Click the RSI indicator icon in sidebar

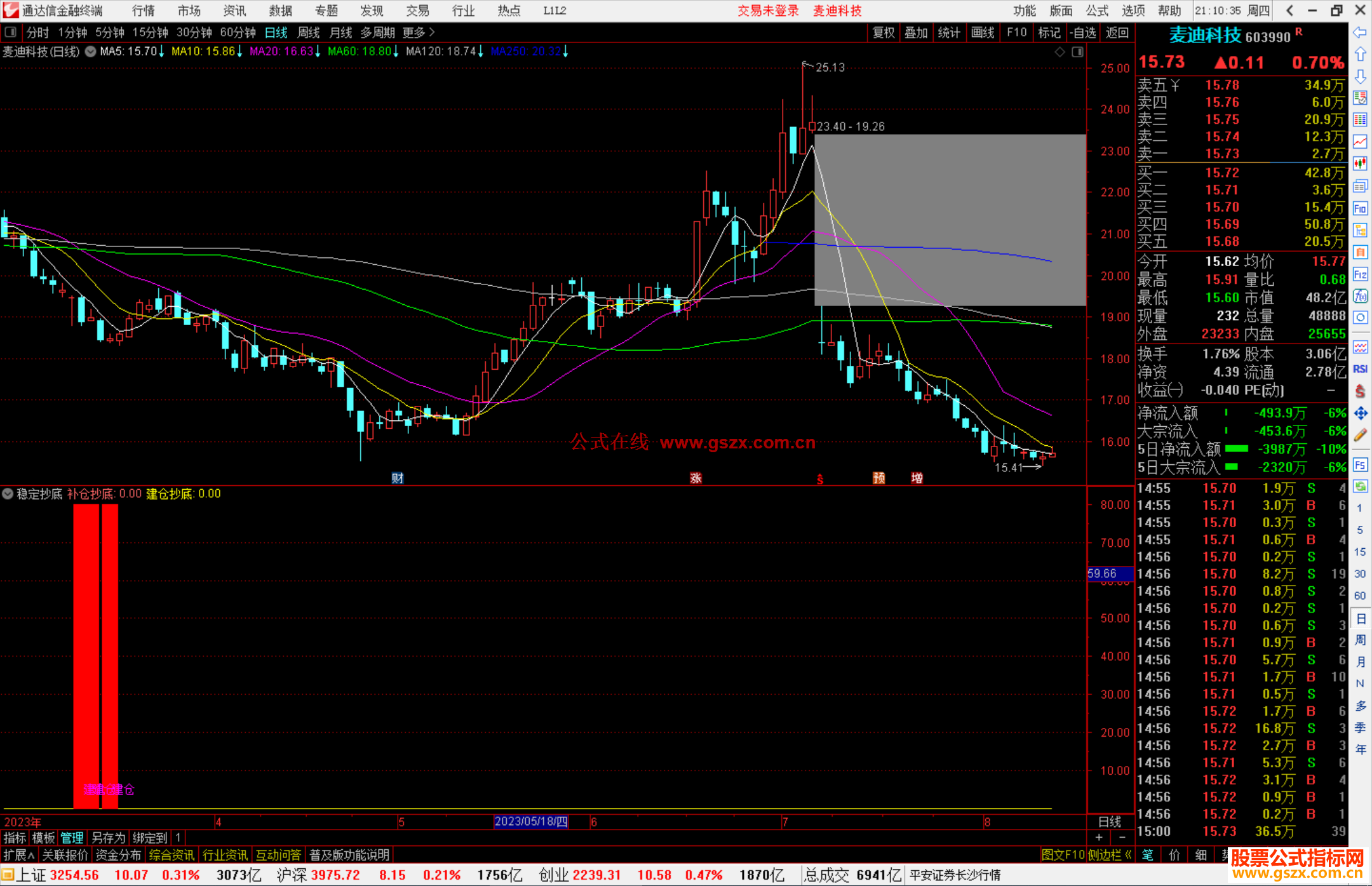pos(1360,369)
